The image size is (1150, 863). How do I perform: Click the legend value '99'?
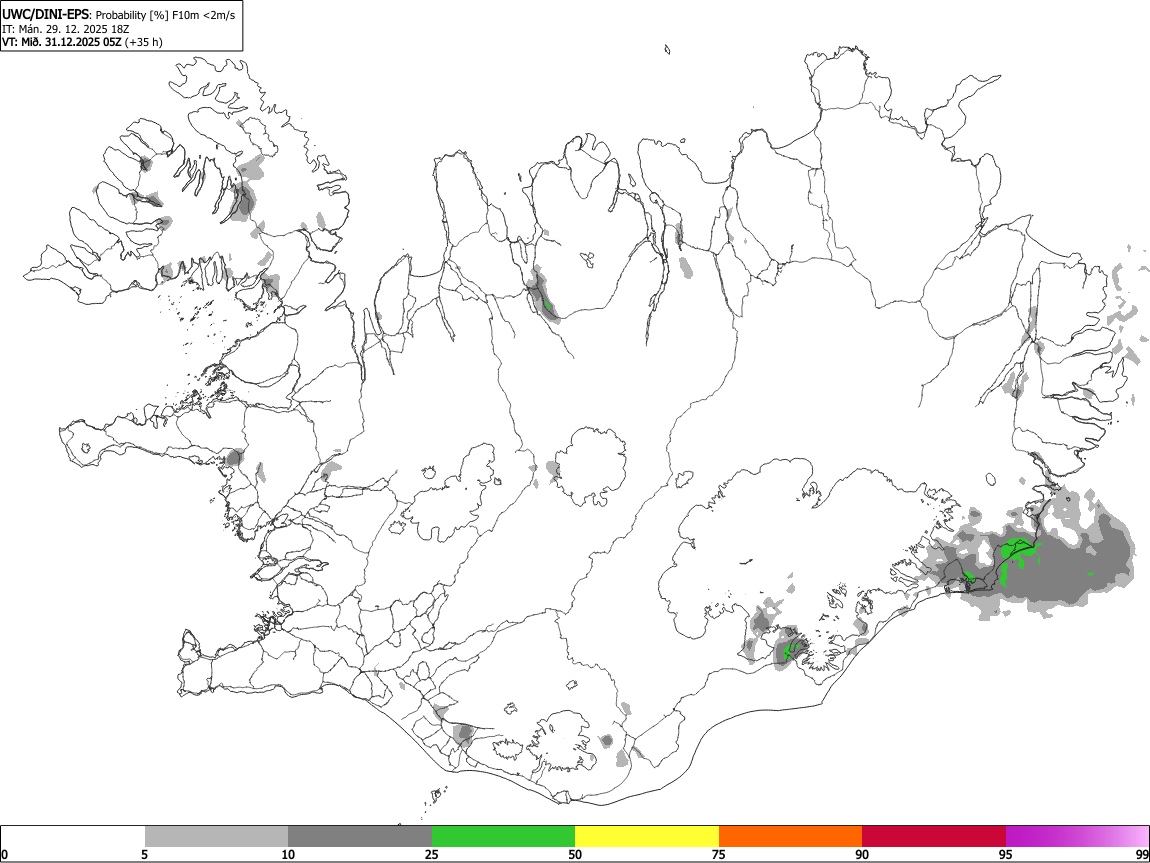click(1141, 855)
